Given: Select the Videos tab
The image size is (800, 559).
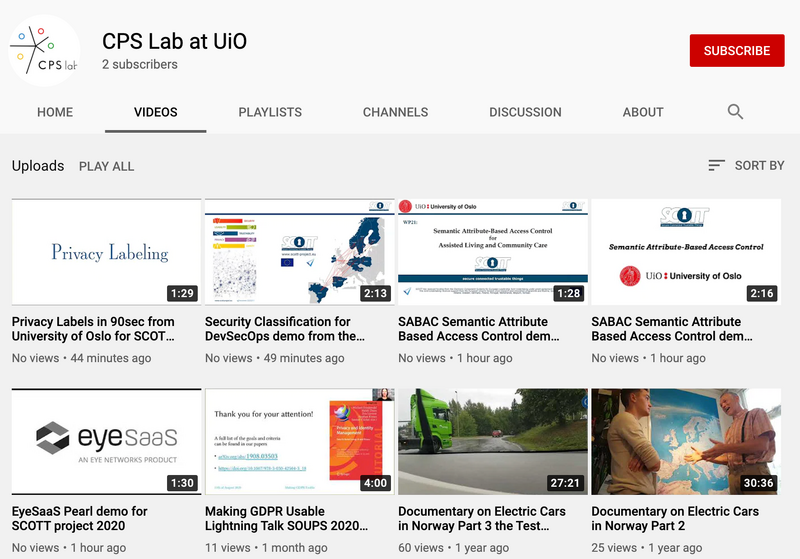Looking at the screenshot, I should [156, 112].
